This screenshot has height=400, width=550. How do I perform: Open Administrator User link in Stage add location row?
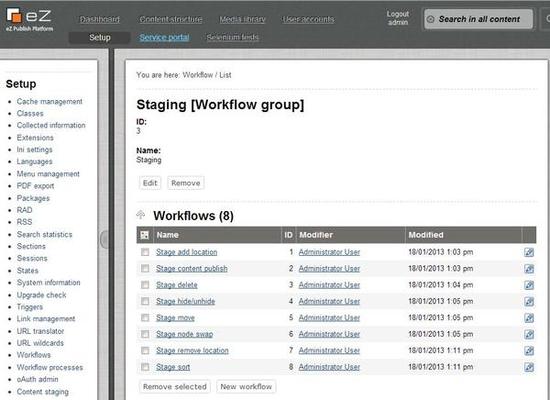(x=329, y=252)
